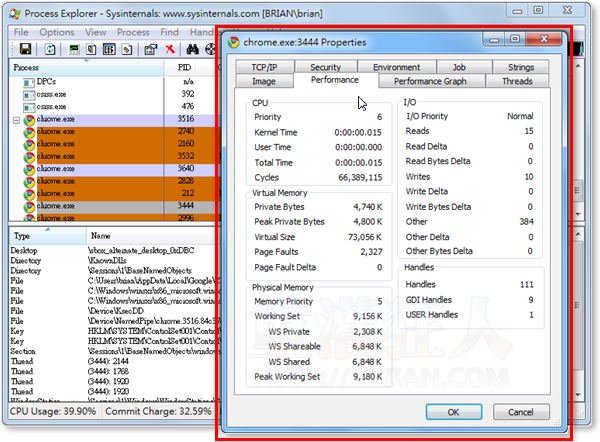Open the Process menu
Screen dimensions: 600x442
[x=133, y=32]
